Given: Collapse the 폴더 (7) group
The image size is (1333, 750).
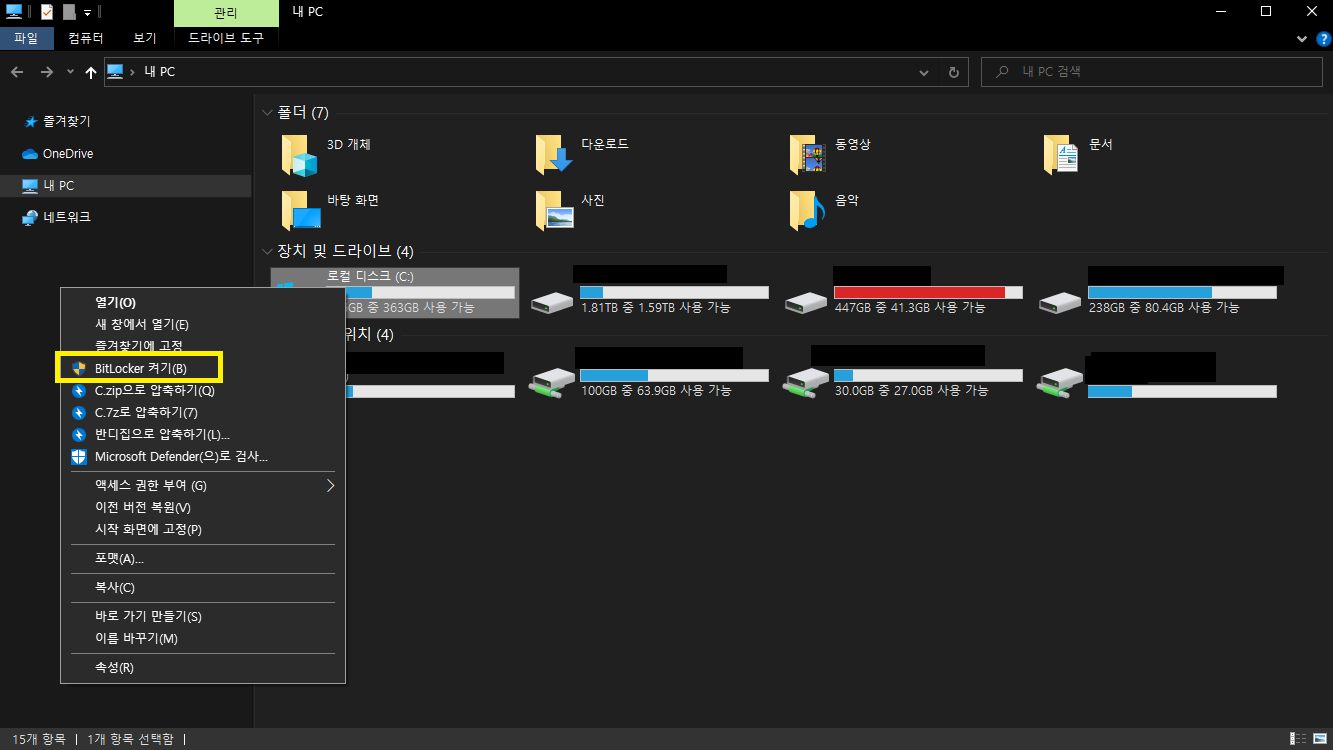Looking at the screenshot, I should 267,113.
